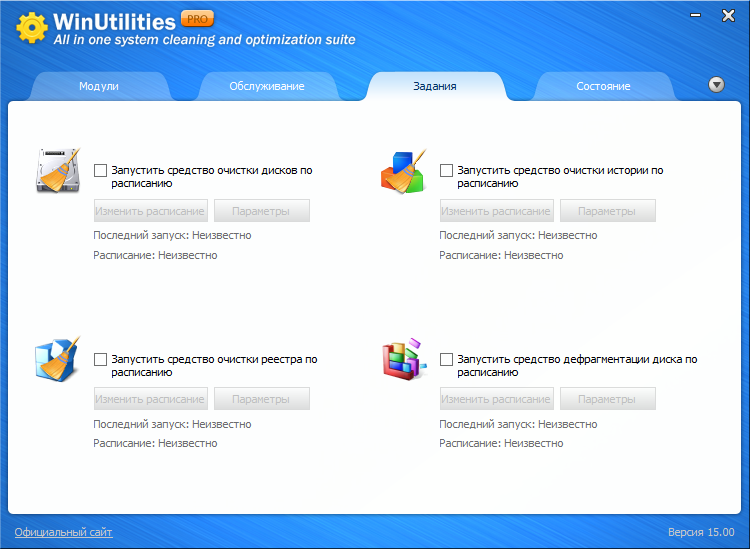The height and width of the screenshot is (549, 750).
Task: Click the disk cleaner drive-with-broom icon
Action: coord(58,170)
